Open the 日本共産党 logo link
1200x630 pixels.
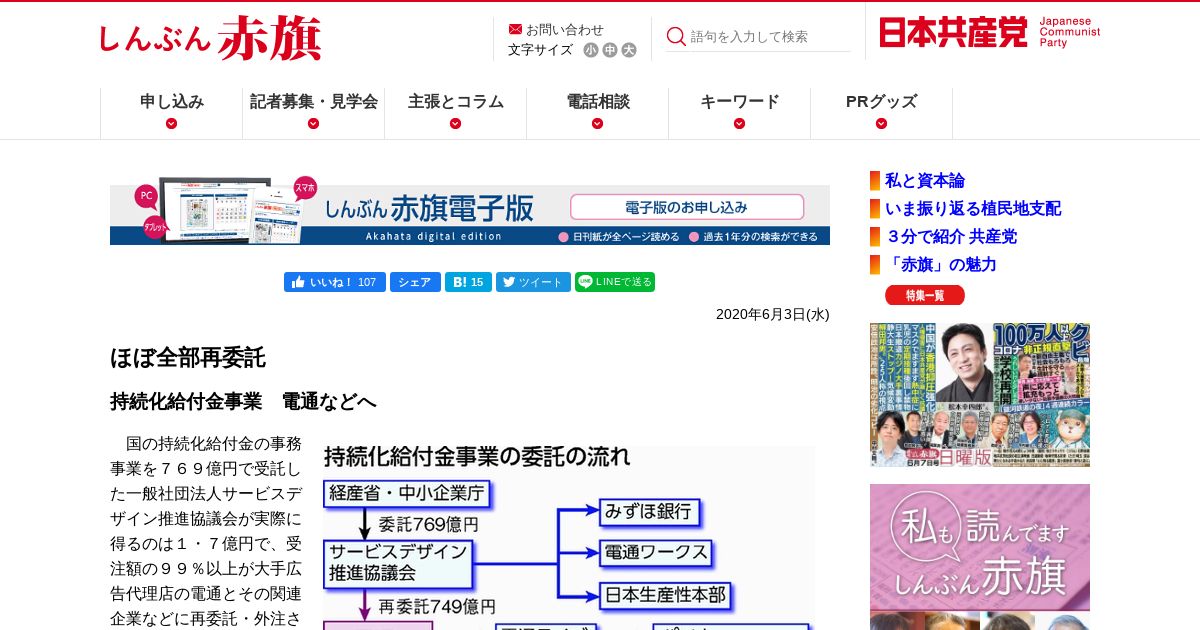pos(990,32)
